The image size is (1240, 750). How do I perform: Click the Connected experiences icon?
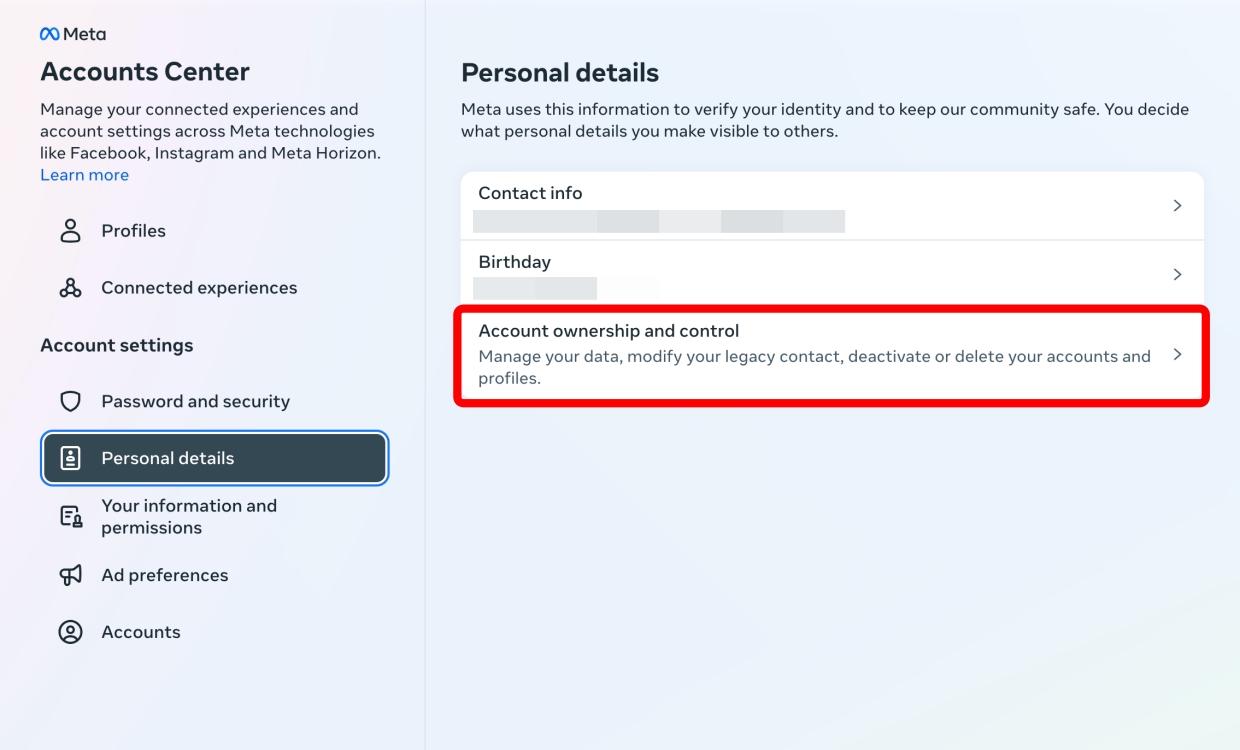(69, 287)
